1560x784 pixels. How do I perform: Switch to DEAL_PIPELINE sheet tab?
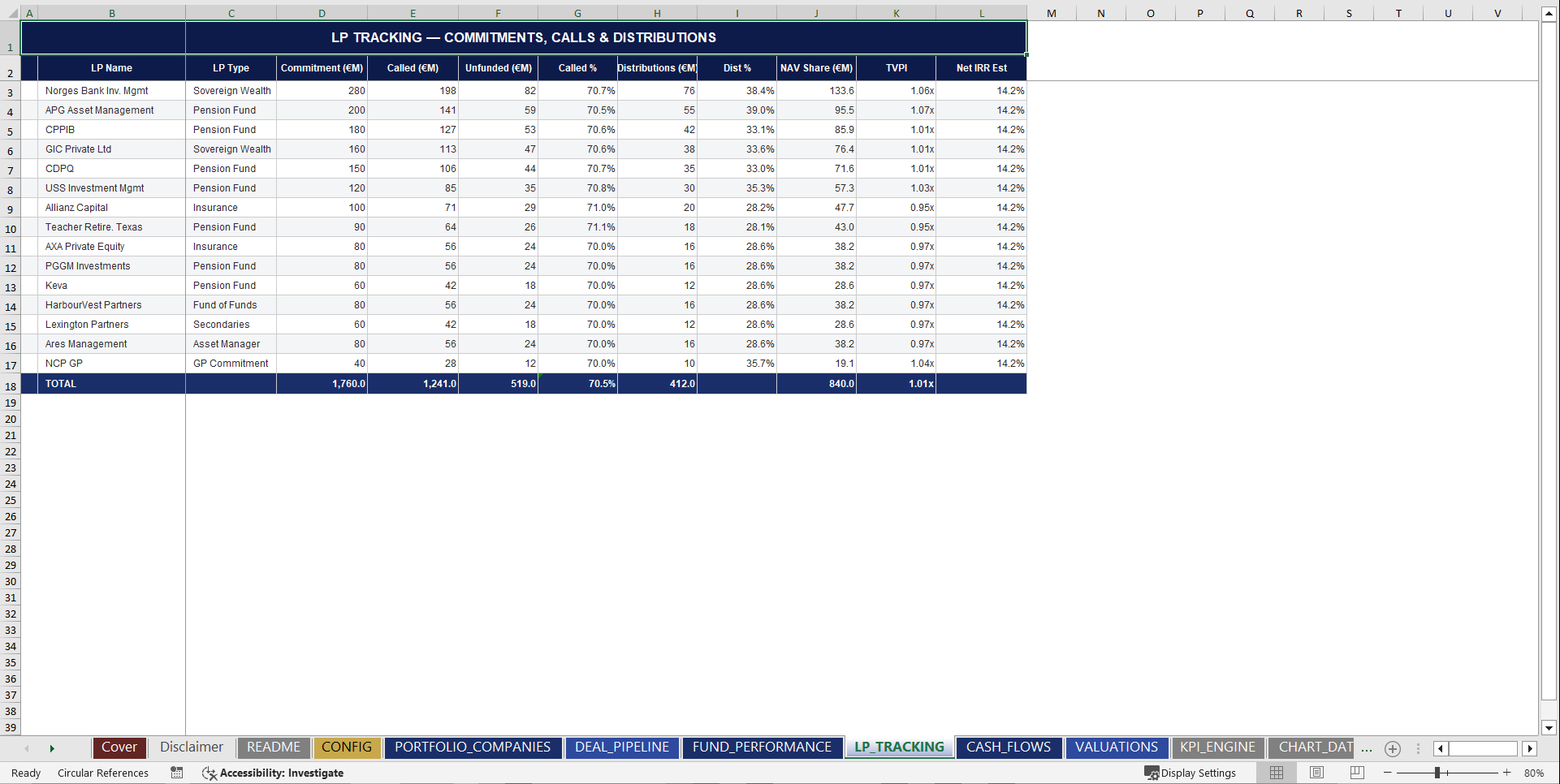click(x=622, y=747)
